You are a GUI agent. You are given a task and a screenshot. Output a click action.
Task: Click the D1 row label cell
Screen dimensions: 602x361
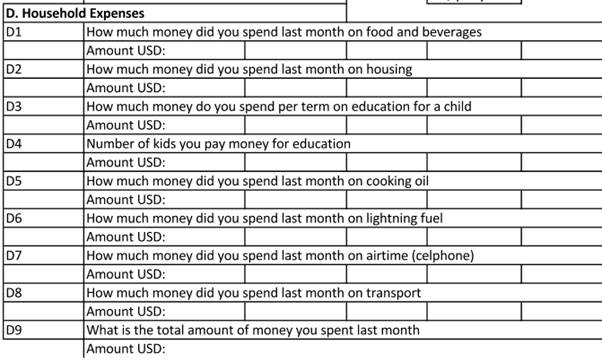[x=43, y=32]
